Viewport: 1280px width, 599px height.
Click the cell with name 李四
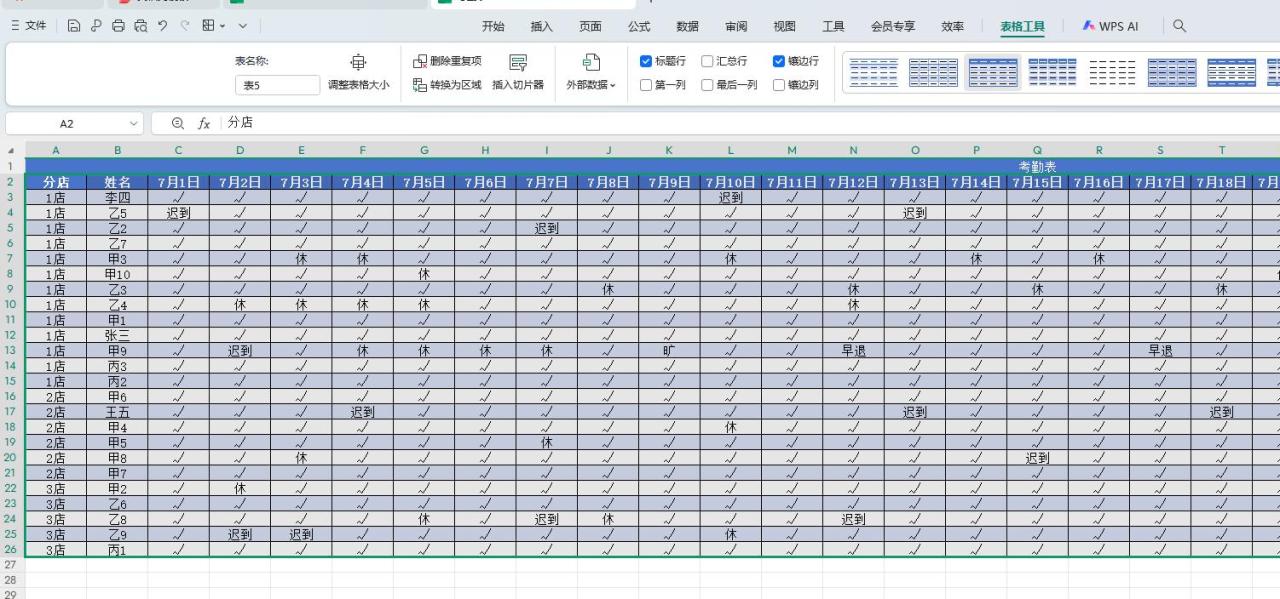[x=117, y=197]
